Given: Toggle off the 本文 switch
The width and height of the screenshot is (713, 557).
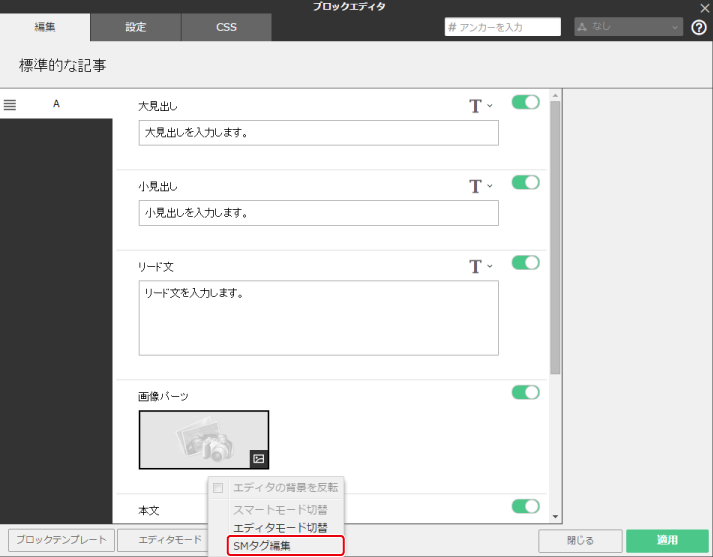Looking at the screenshot, I should (x=526, y=506).
